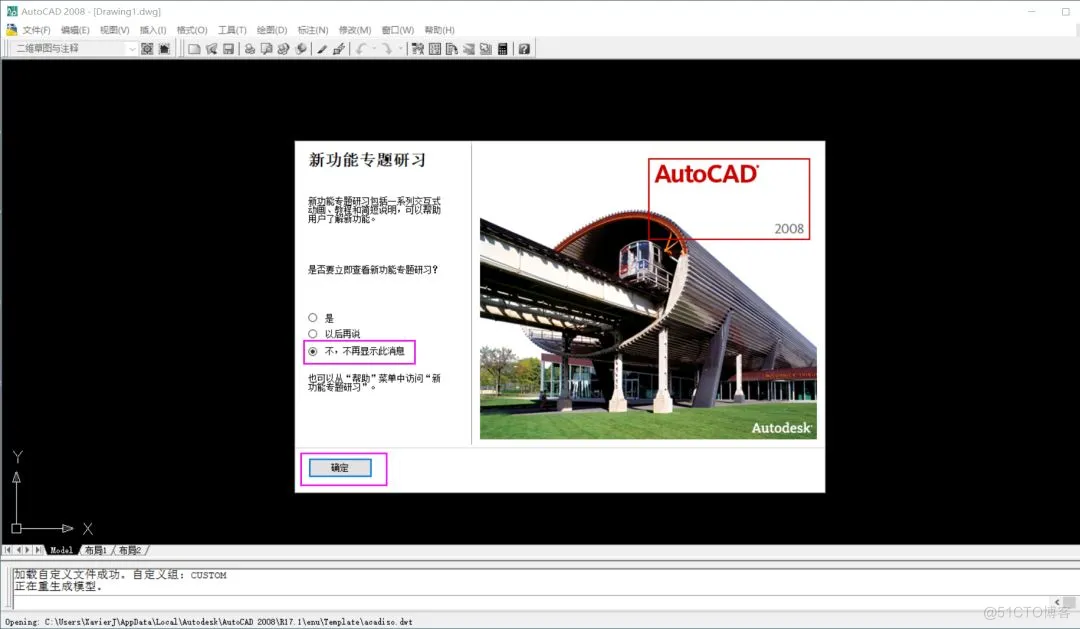
Task: Select 不，不再显示此消息 radio option
Action: (x=313, y=351)
